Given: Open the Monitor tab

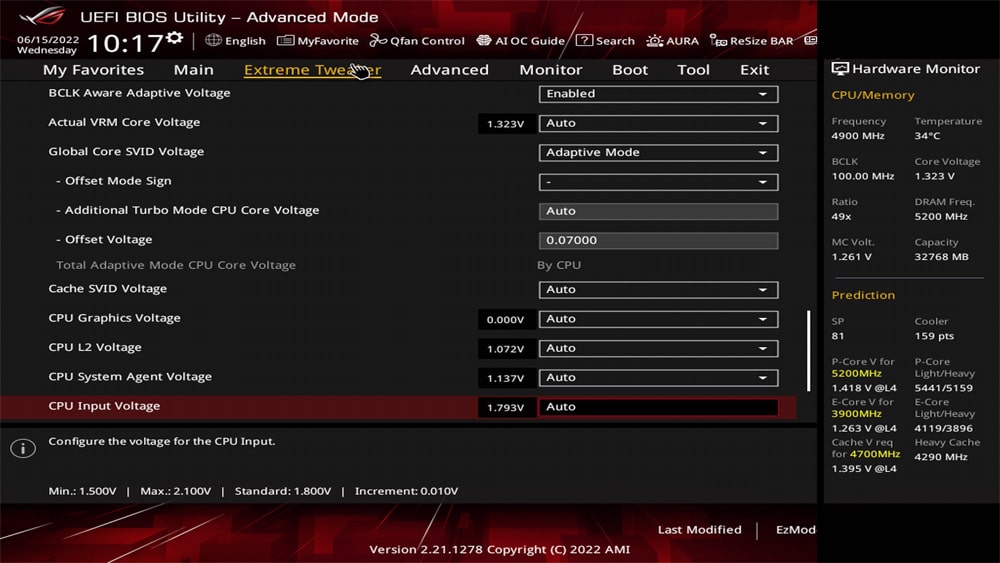Looking at the screenshot, I should click(550, 69).
